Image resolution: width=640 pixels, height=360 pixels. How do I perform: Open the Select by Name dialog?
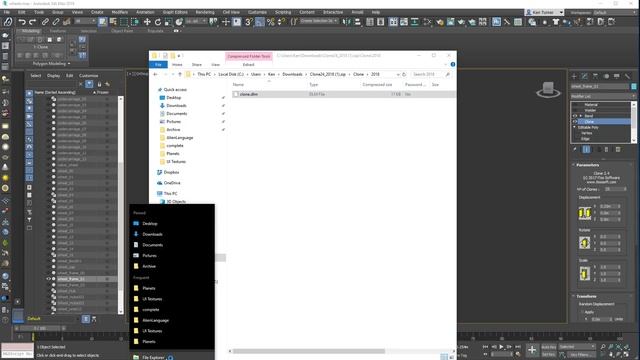(113, 22)
